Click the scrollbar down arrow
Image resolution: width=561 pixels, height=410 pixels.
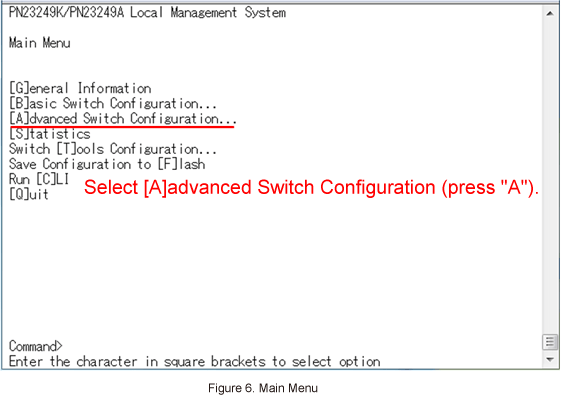point(550,359)
